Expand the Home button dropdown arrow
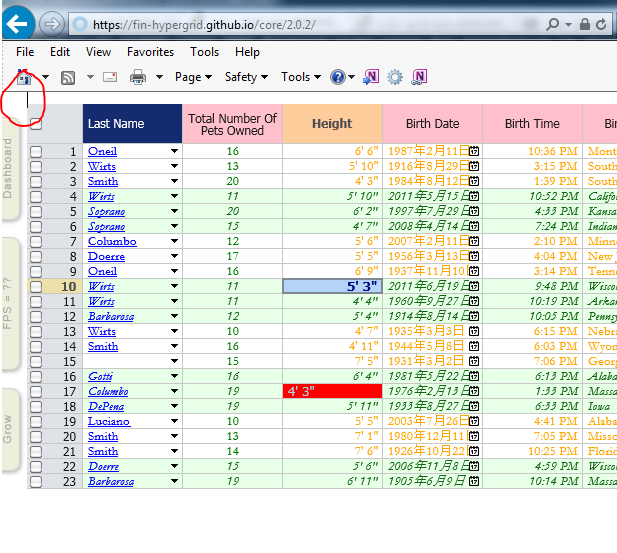 click(x=46, y=77)
